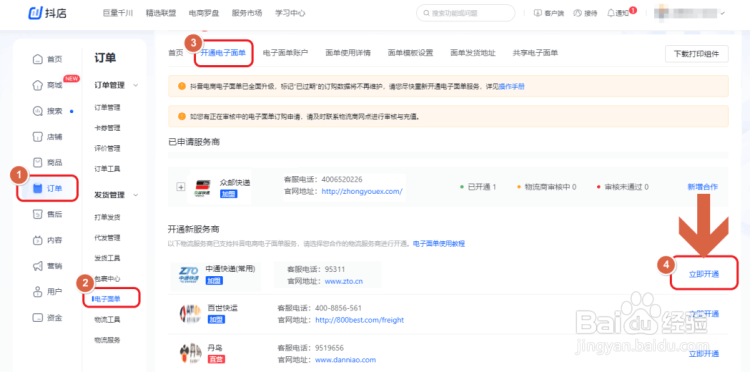Open 精选联盟 in top navigation
750x372 pixels.
(161, 13)
